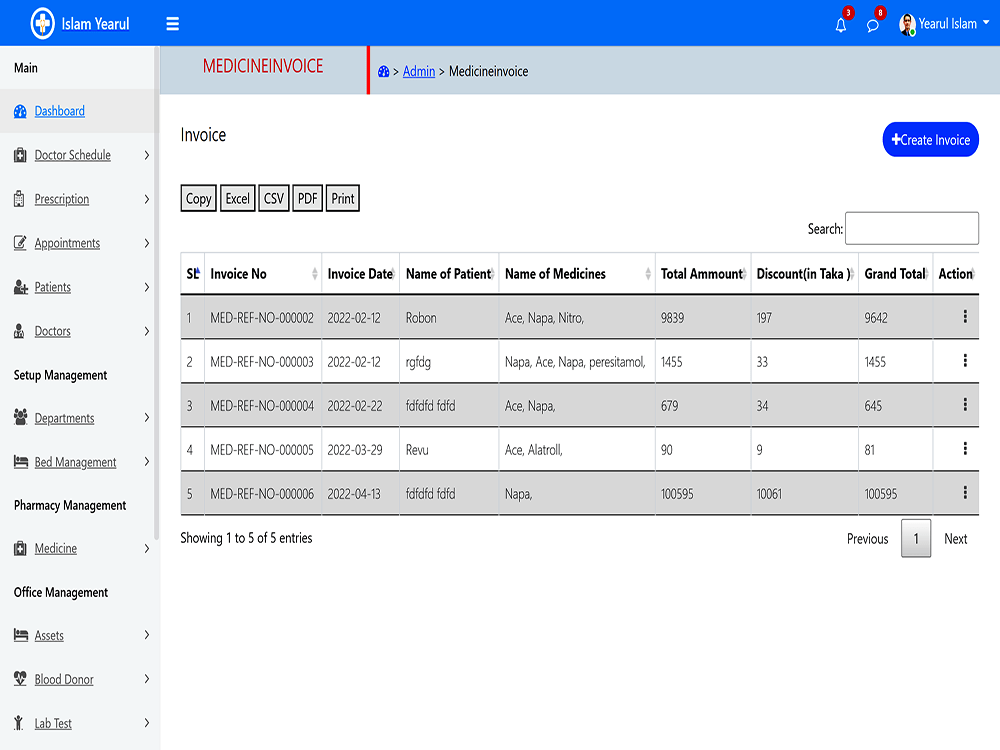
Task: Open action menu for invoice MED-REF-NO-000004
Action: 965,404
